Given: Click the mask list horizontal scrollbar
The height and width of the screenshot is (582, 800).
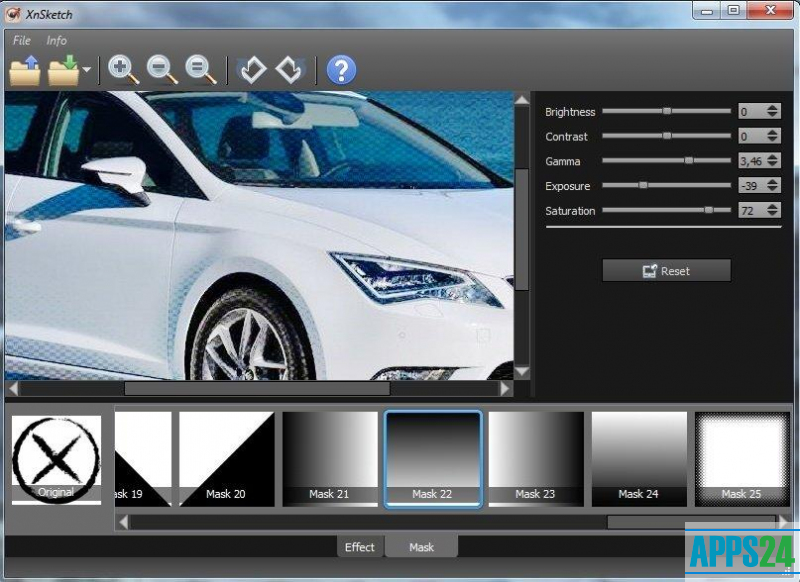Looking at the screenshot, I should coord(450,521).
